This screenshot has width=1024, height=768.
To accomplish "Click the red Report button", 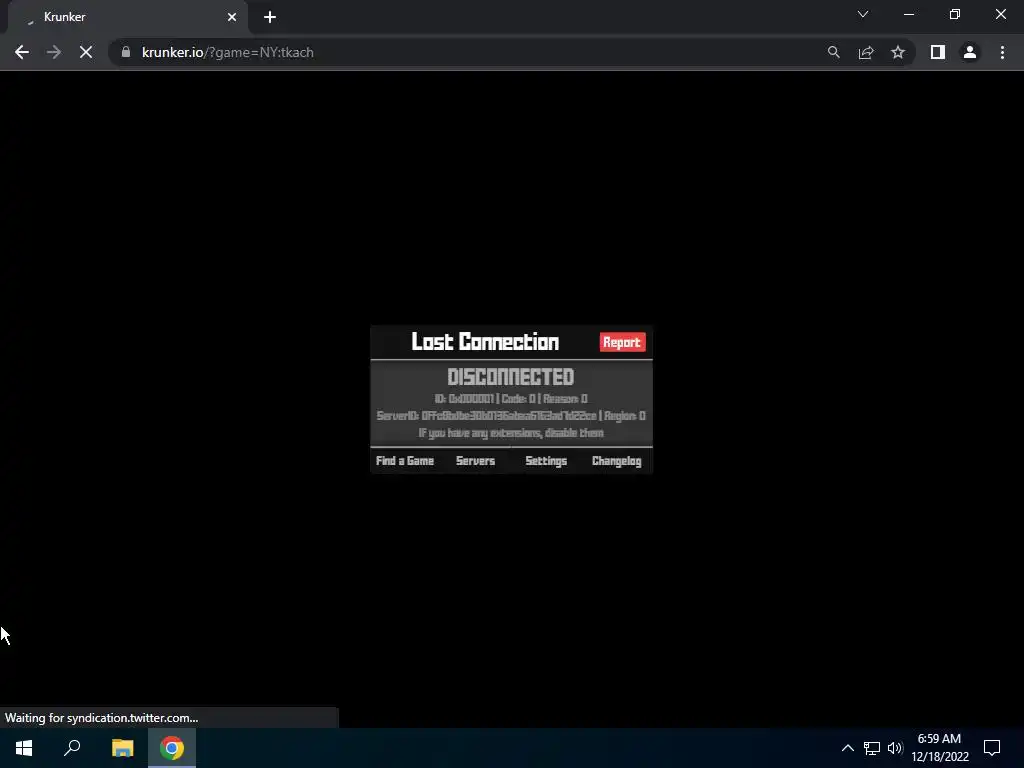I will click(x=622, y=342).
